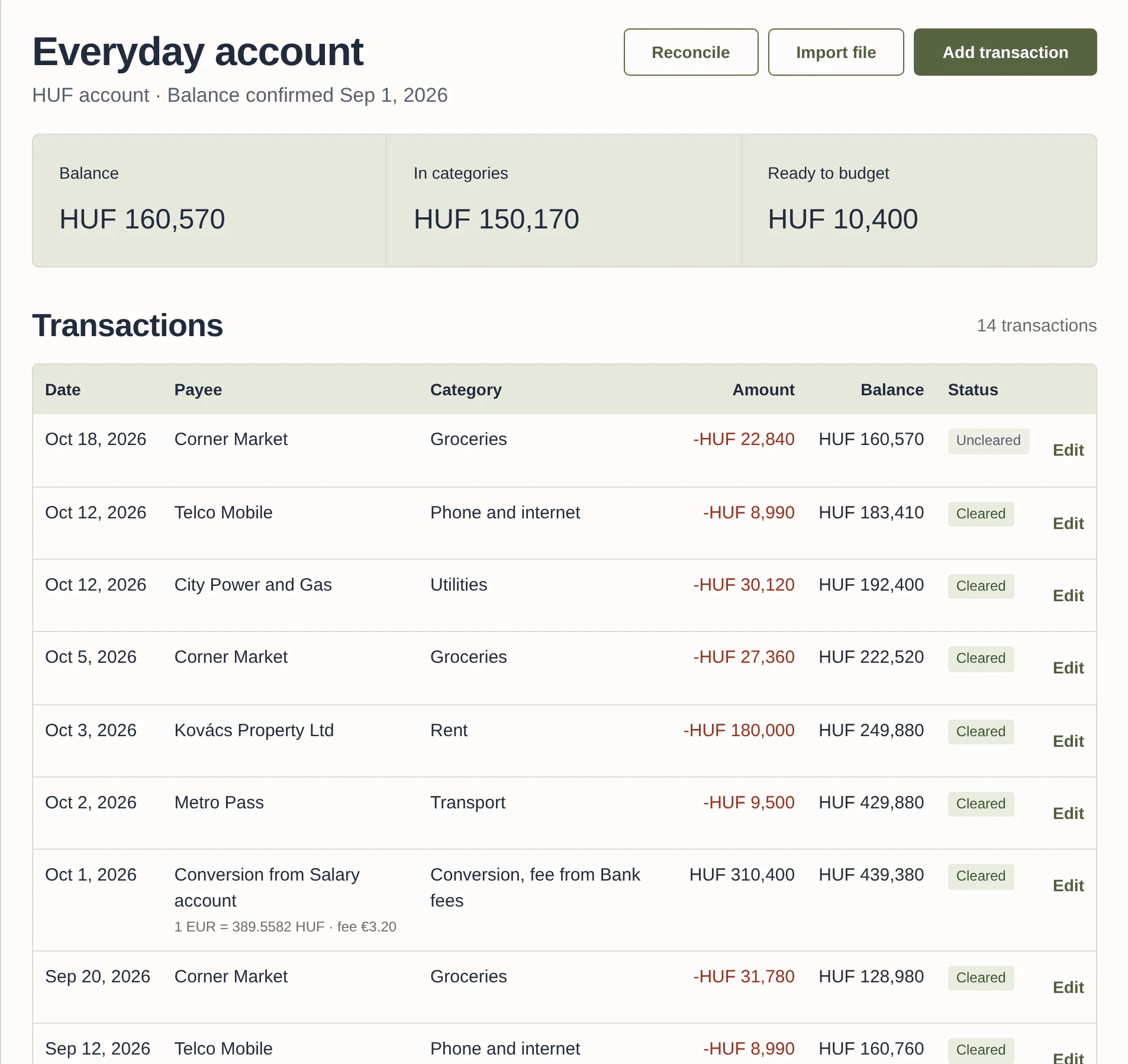This screenshot has width=1128, height=1064.
Task: Click the Category column header
Action: pyautogui.click(x=466, y=390)
